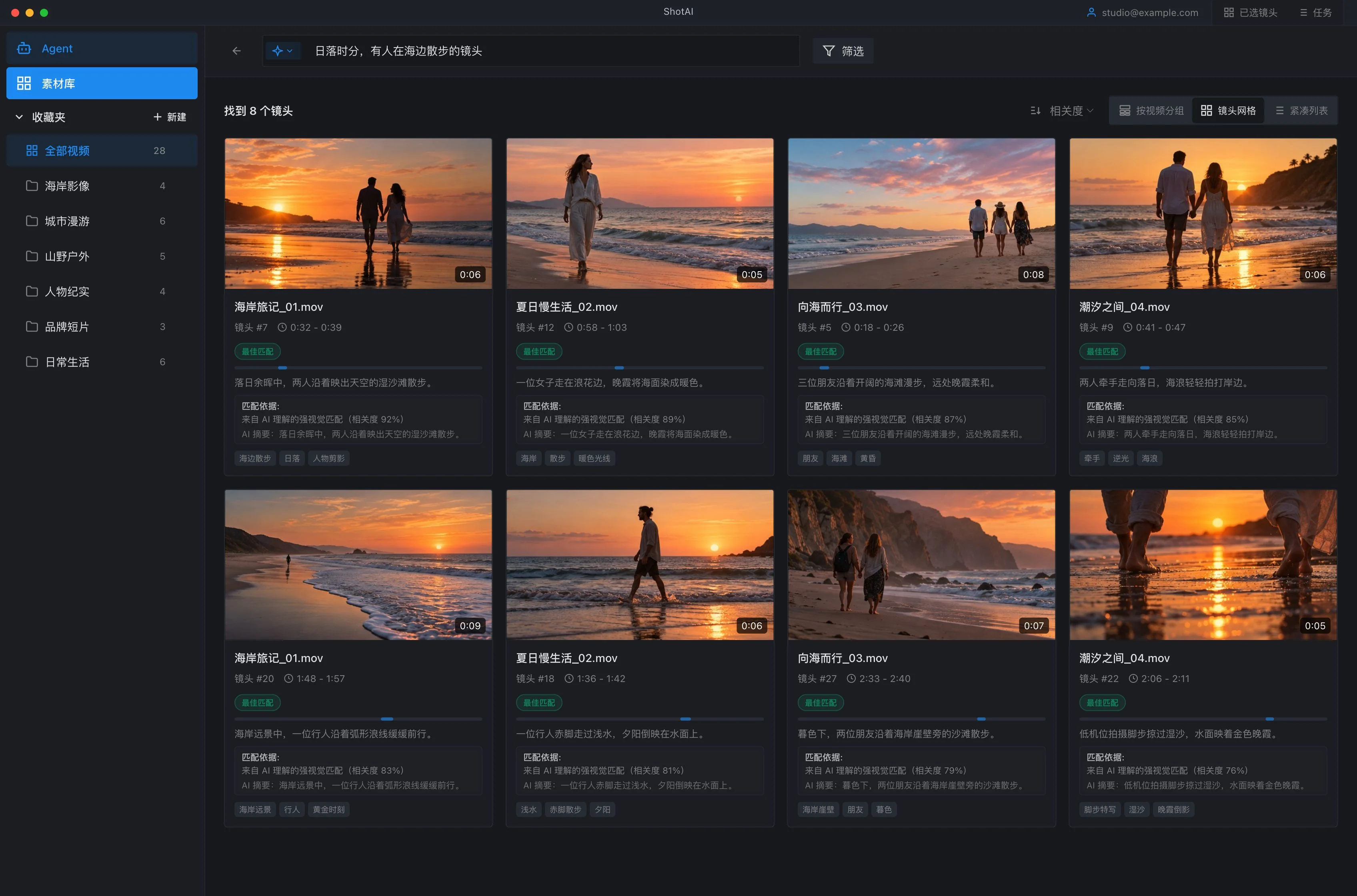
Task: Open the 品牌短片 folder
Action: point(102,327)
